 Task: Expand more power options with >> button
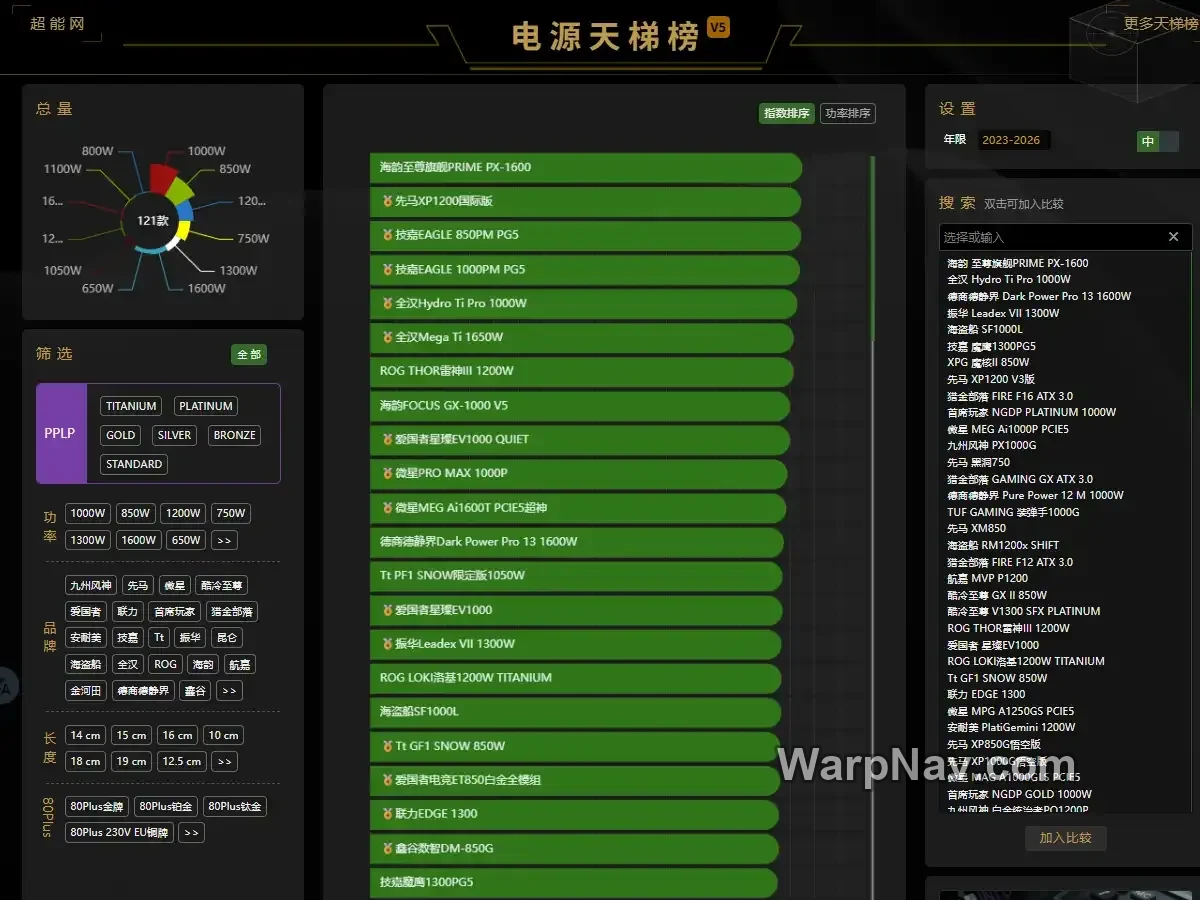coord(224,540)
